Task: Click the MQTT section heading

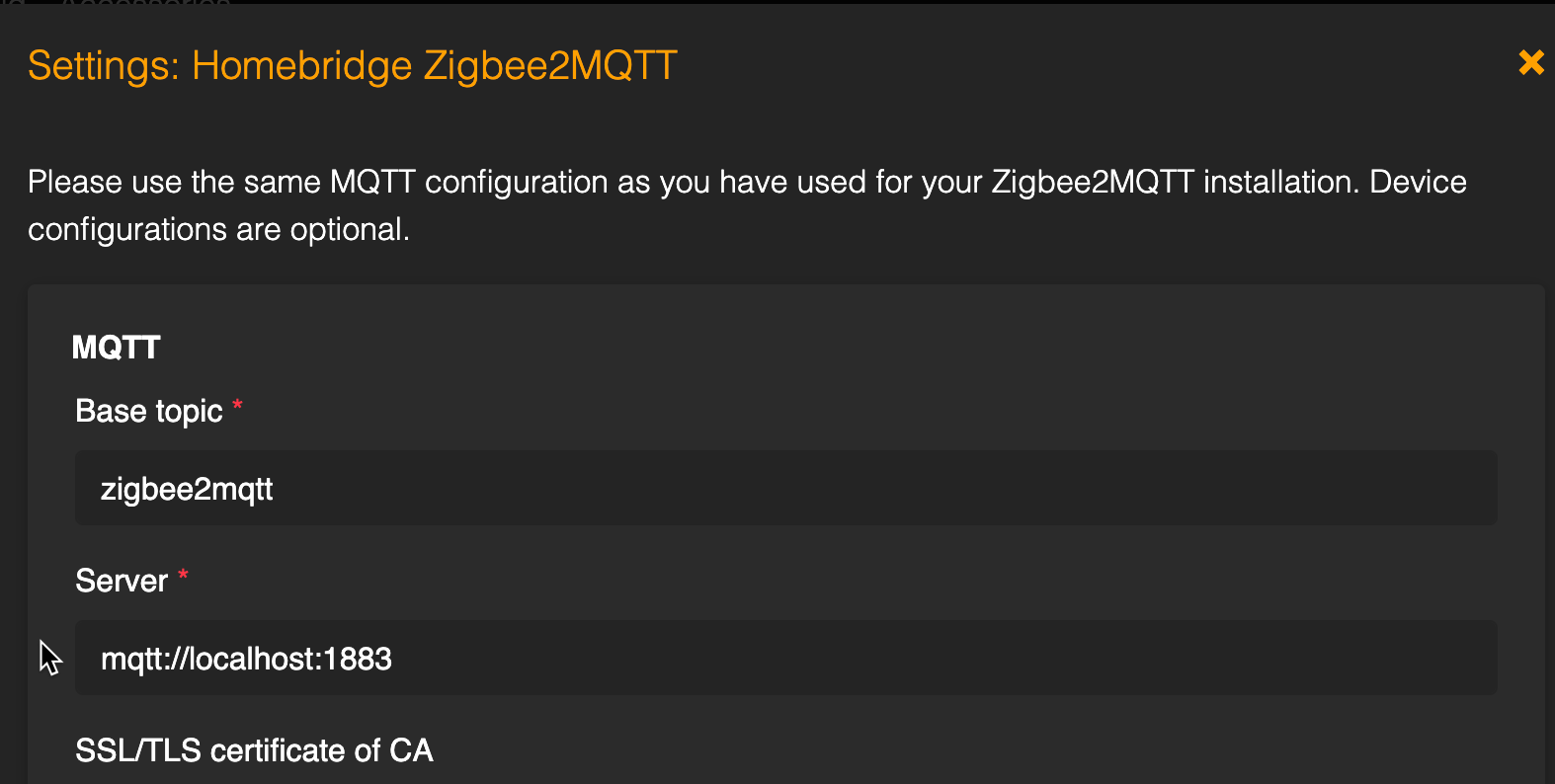Action: (x=116, y=348)
